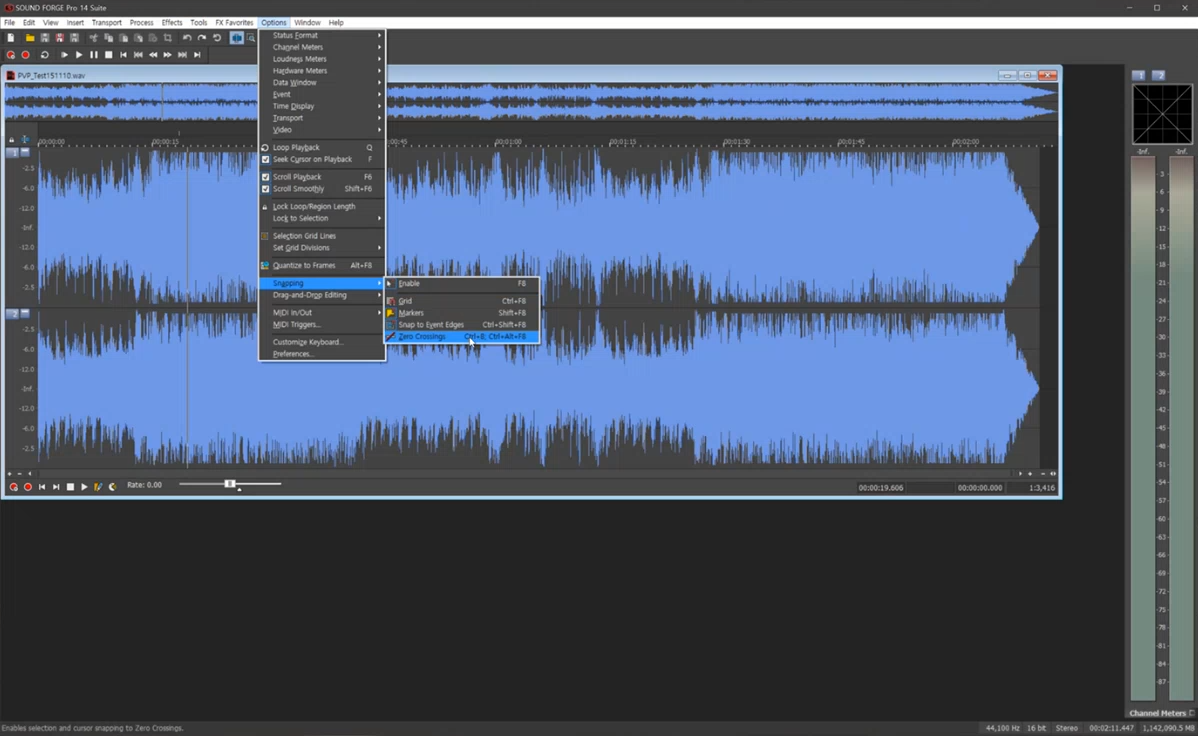
Task: Open the File menu
Action: pyautogui.click(x=9, y=23)
